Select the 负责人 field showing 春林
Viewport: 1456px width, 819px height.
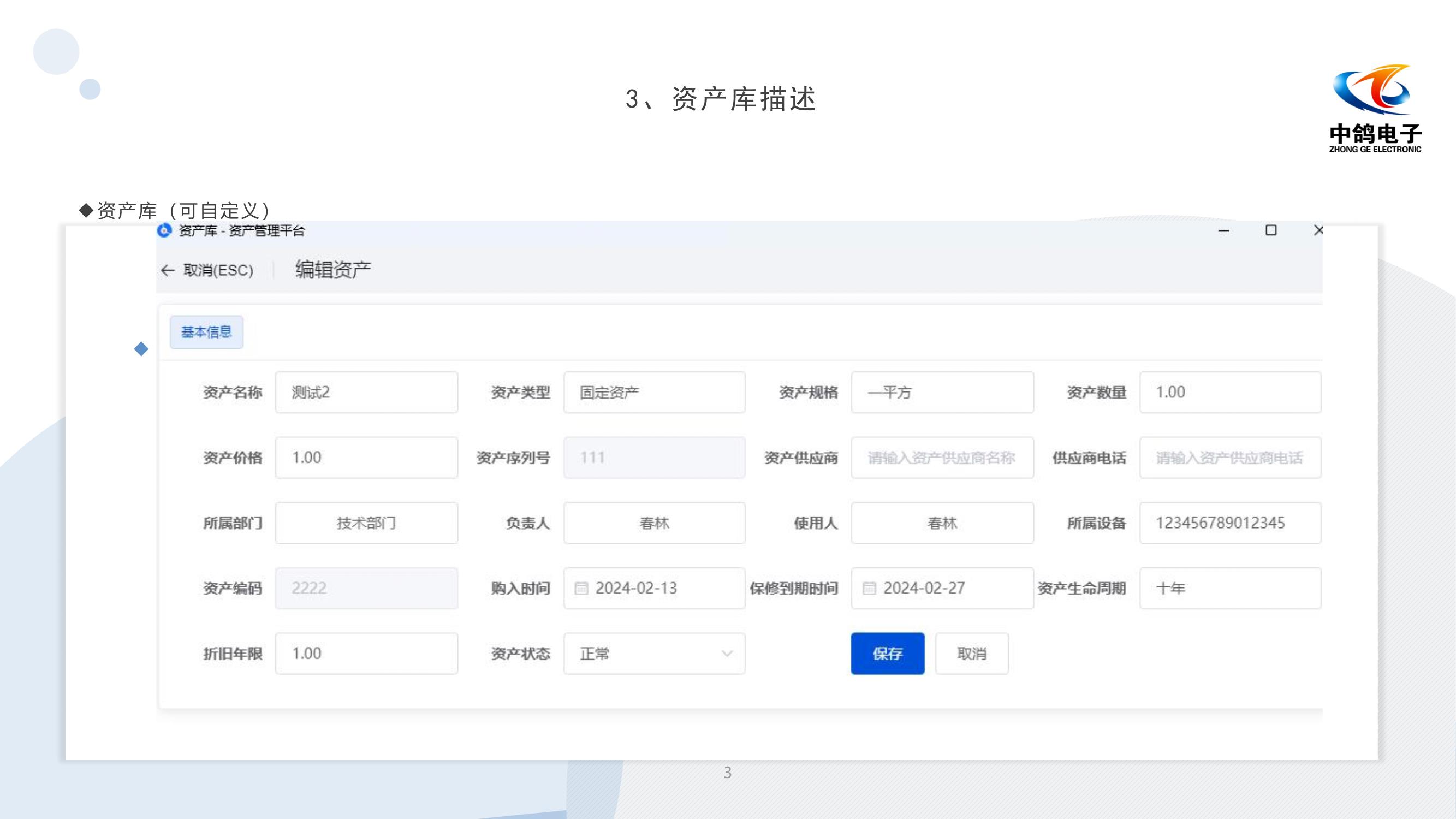tap(655, 524)
